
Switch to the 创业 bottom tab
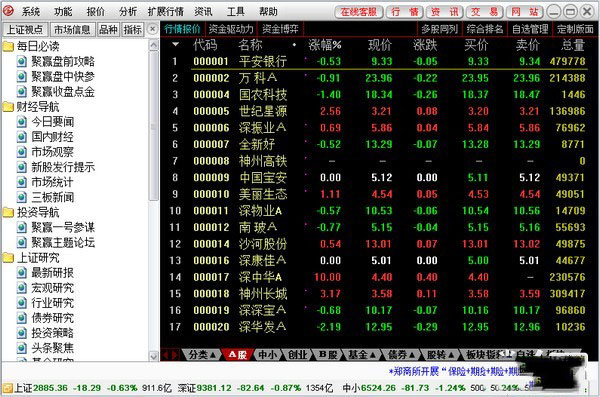coord(298,355)
